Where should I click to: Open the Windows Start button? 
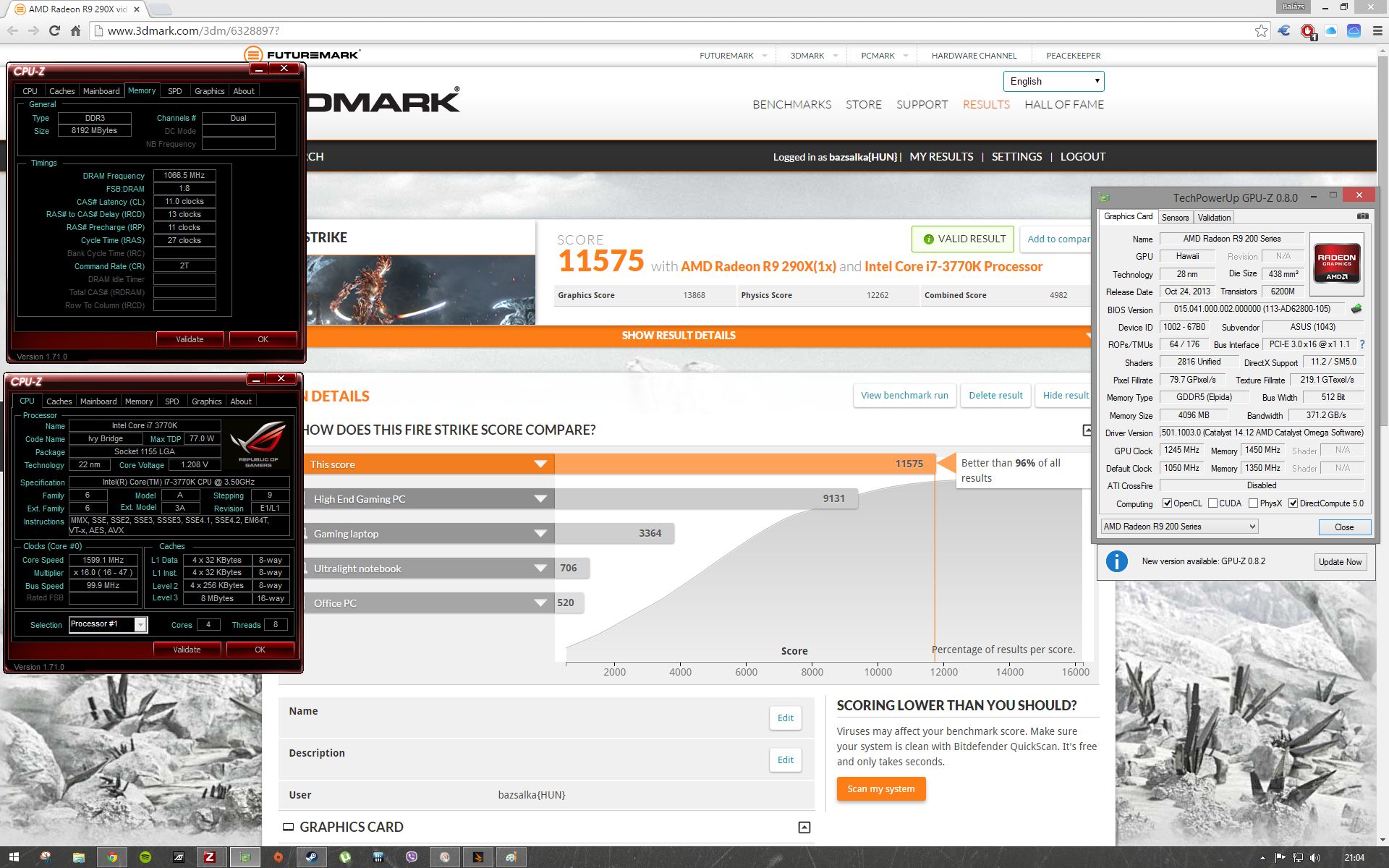pos(13,857)
